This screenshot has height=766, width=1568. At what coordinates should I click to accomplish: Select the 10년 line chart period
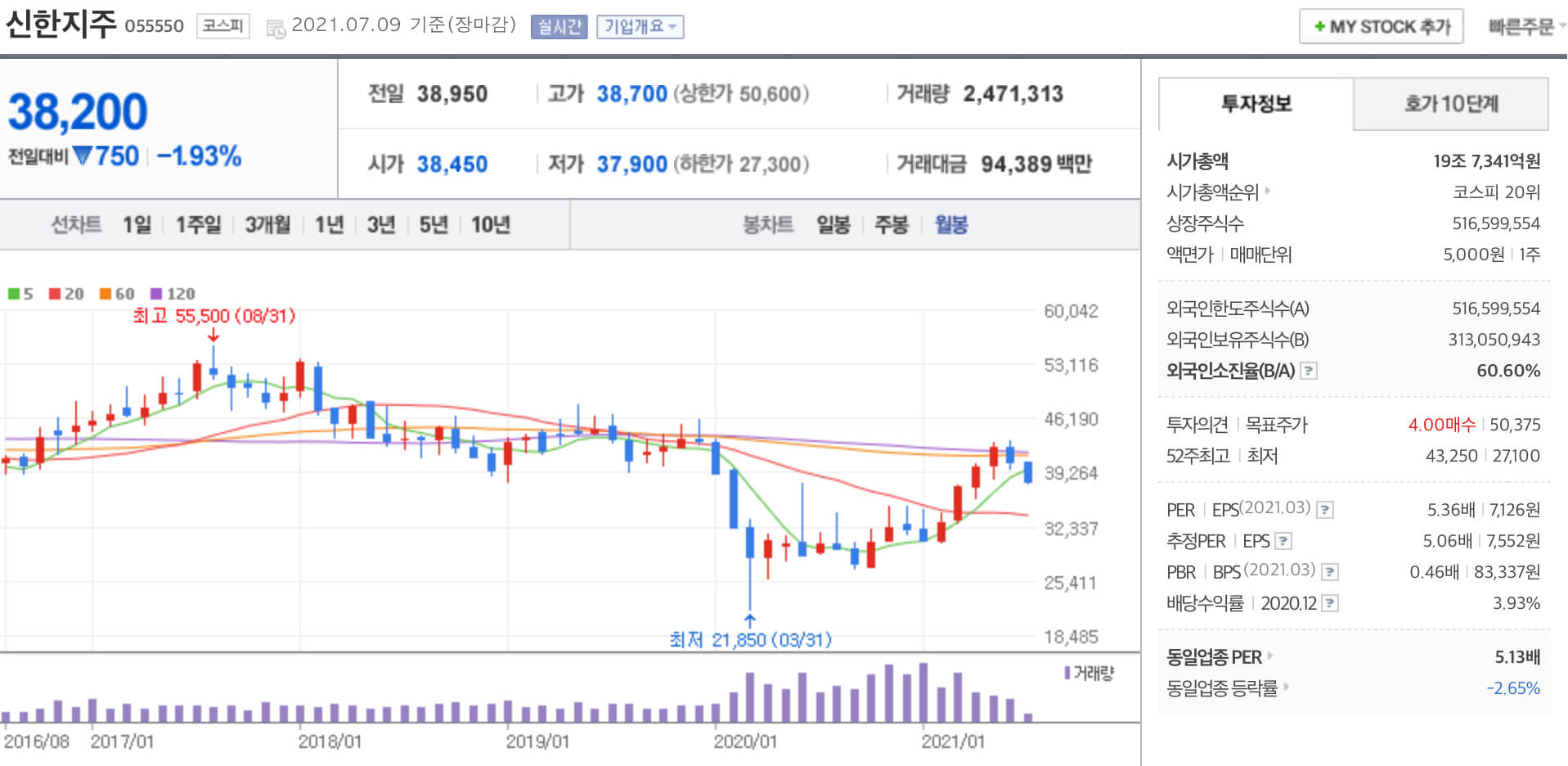click(x=491, y=224)
